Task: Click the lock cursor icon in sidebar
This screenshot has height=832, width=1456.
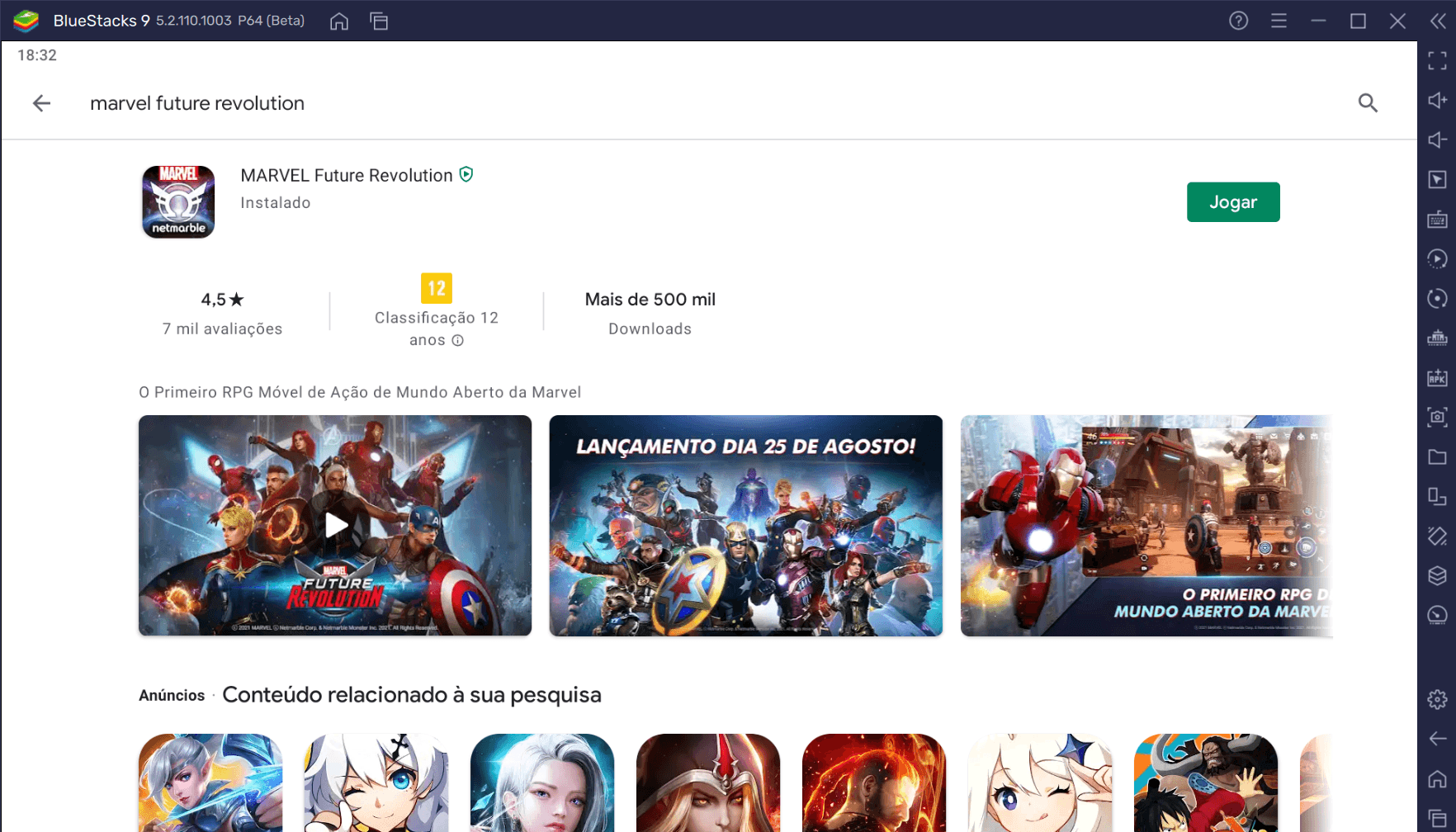Action: click(1437, 180)
